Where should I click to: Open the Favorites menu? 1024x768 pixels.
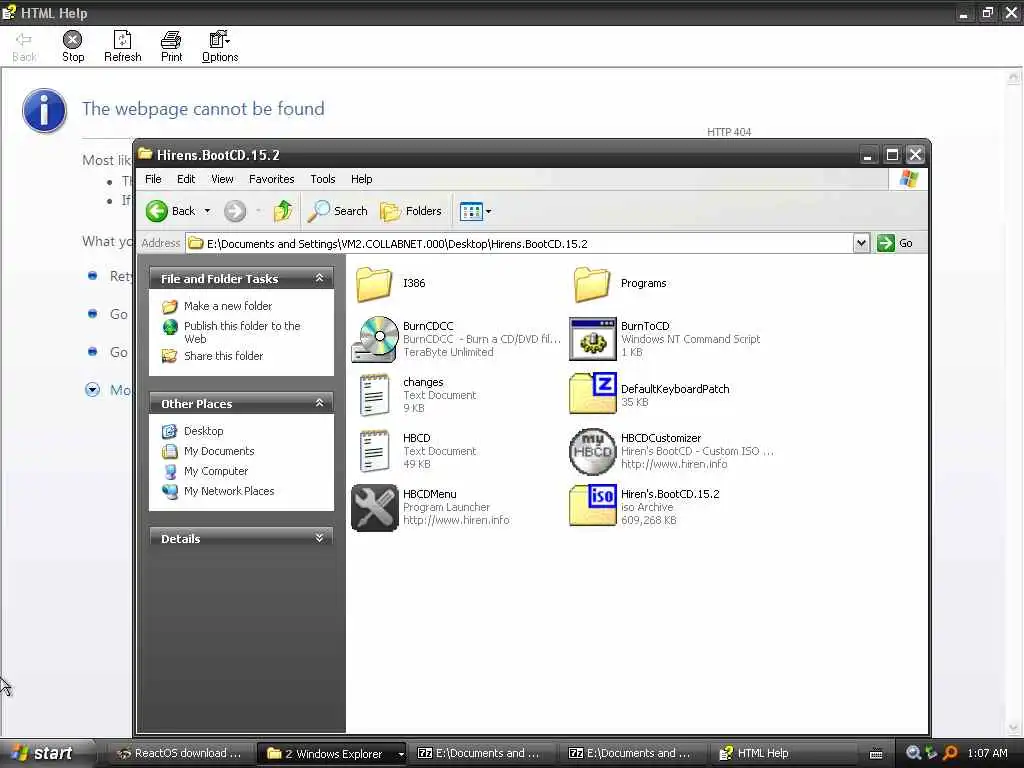click(272, 179)
